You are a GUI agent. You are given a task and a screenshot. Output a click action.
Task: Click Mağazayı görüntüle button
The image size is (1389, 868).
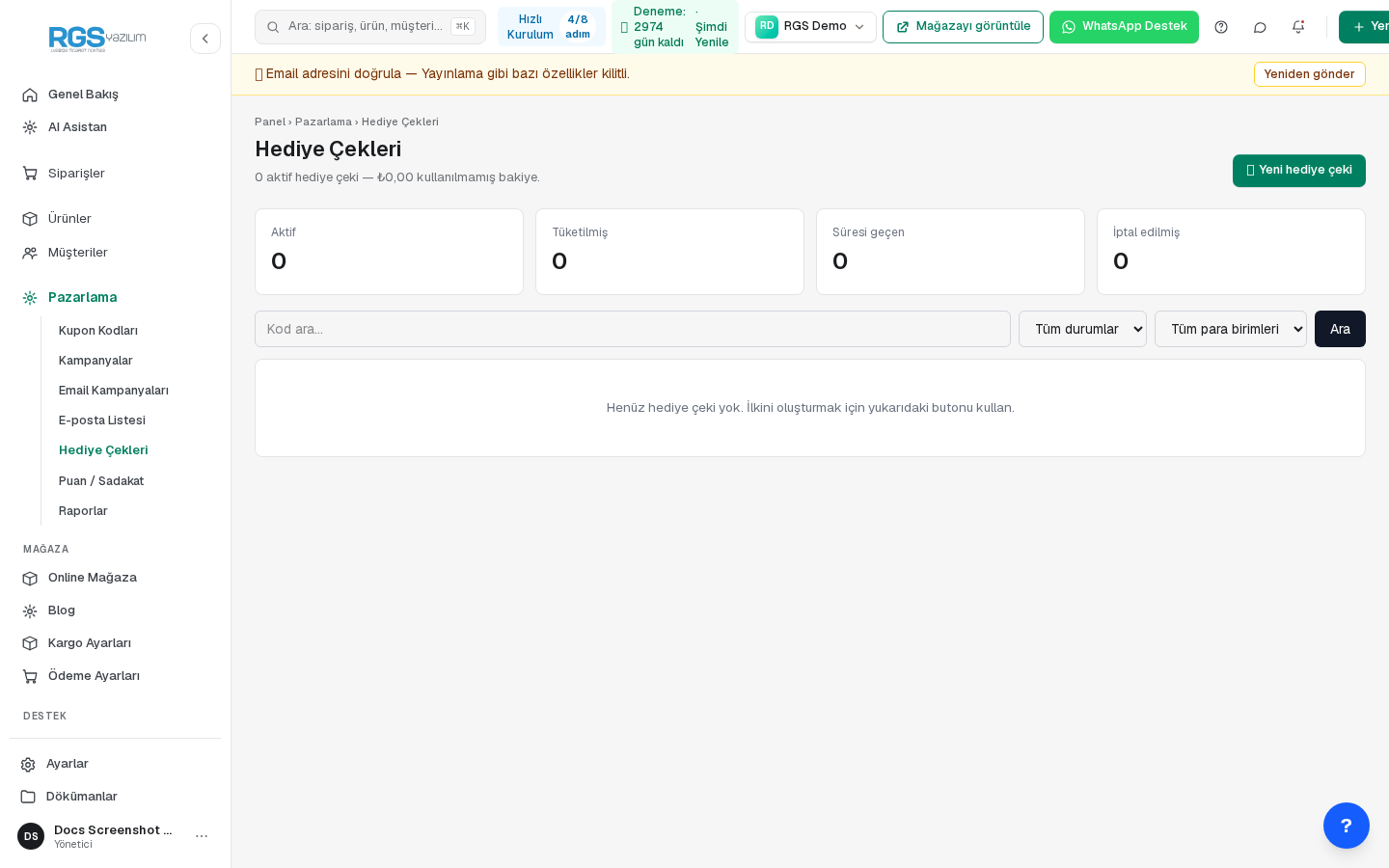[963, 27]
